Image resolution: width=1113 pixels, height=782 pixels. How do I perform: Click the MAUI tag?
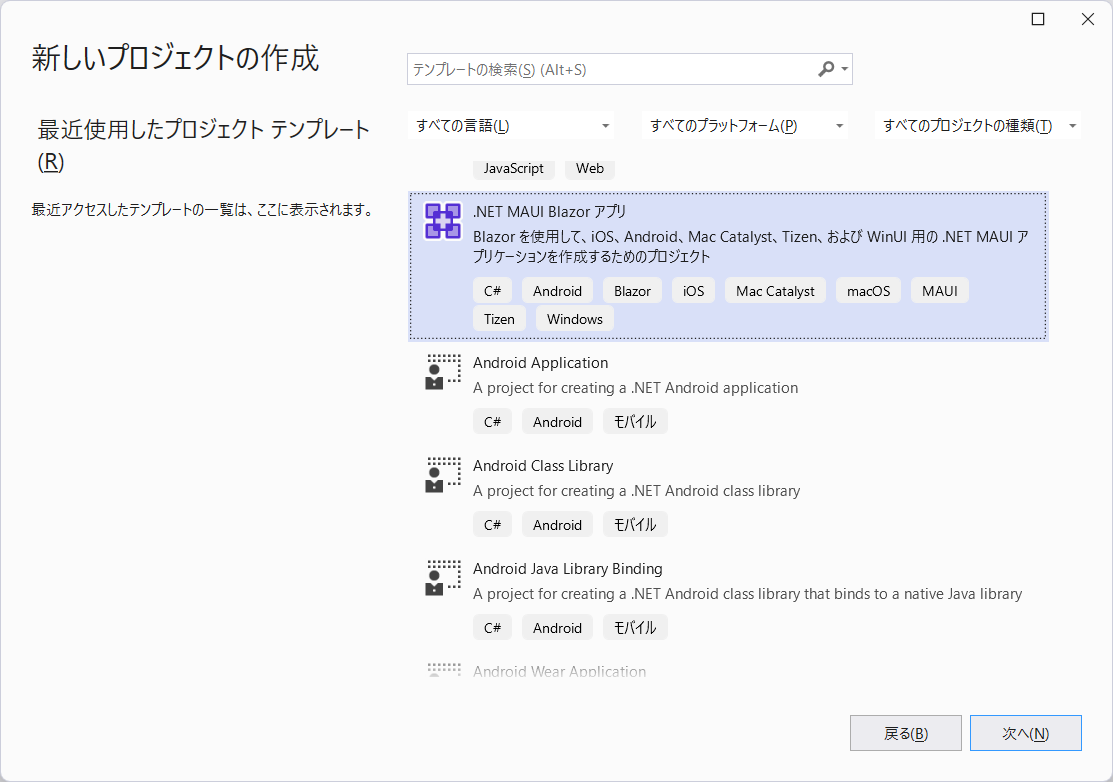tap(940, 291)
